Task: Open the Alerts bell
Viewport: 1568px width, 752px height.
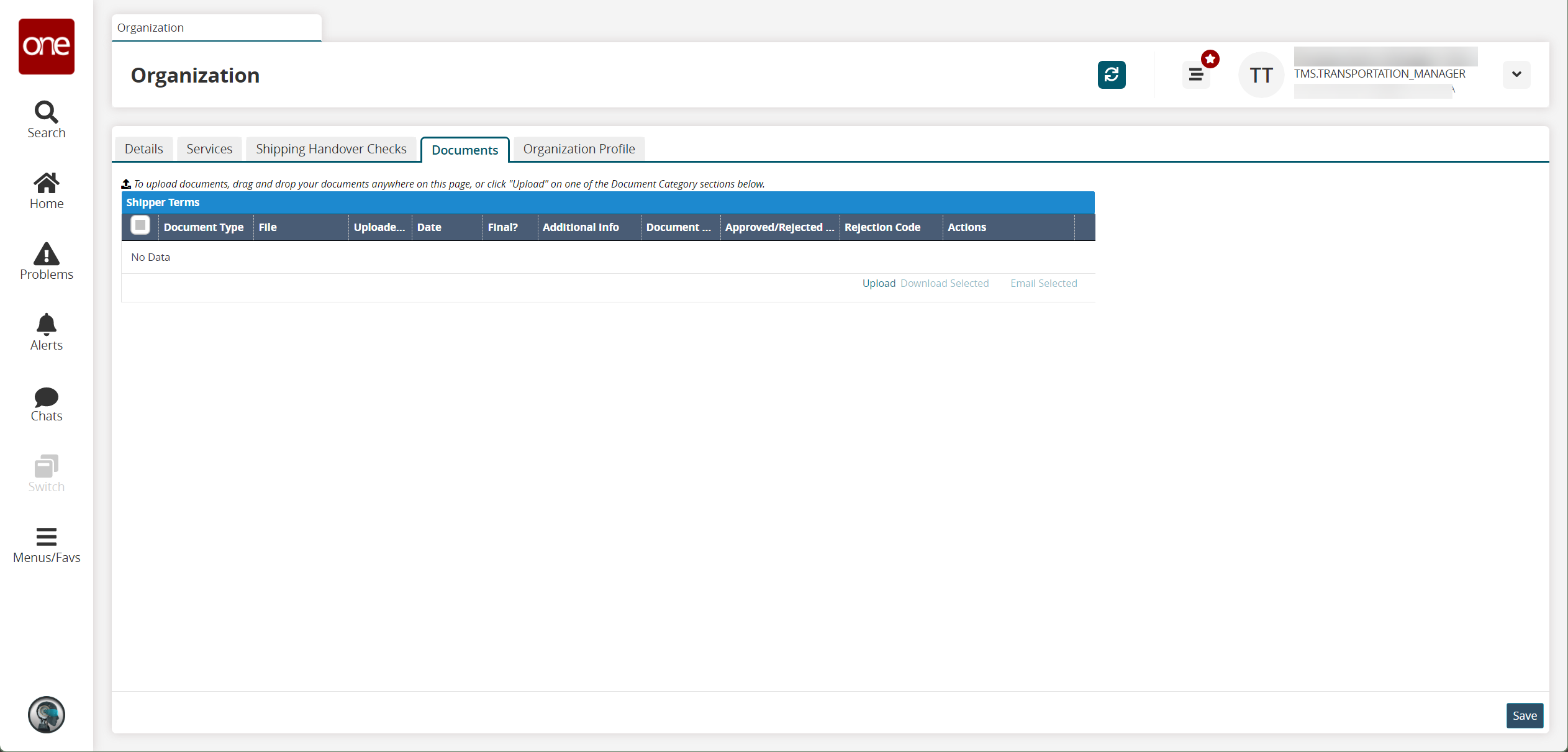Action: [47, 333]
